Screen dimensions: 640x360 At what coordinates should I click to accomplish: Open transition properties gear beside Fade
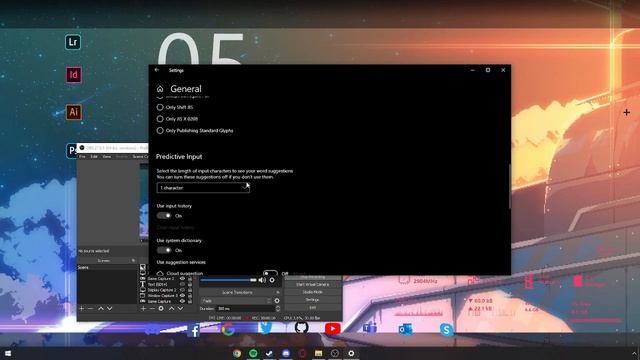[x=277, y=301]
